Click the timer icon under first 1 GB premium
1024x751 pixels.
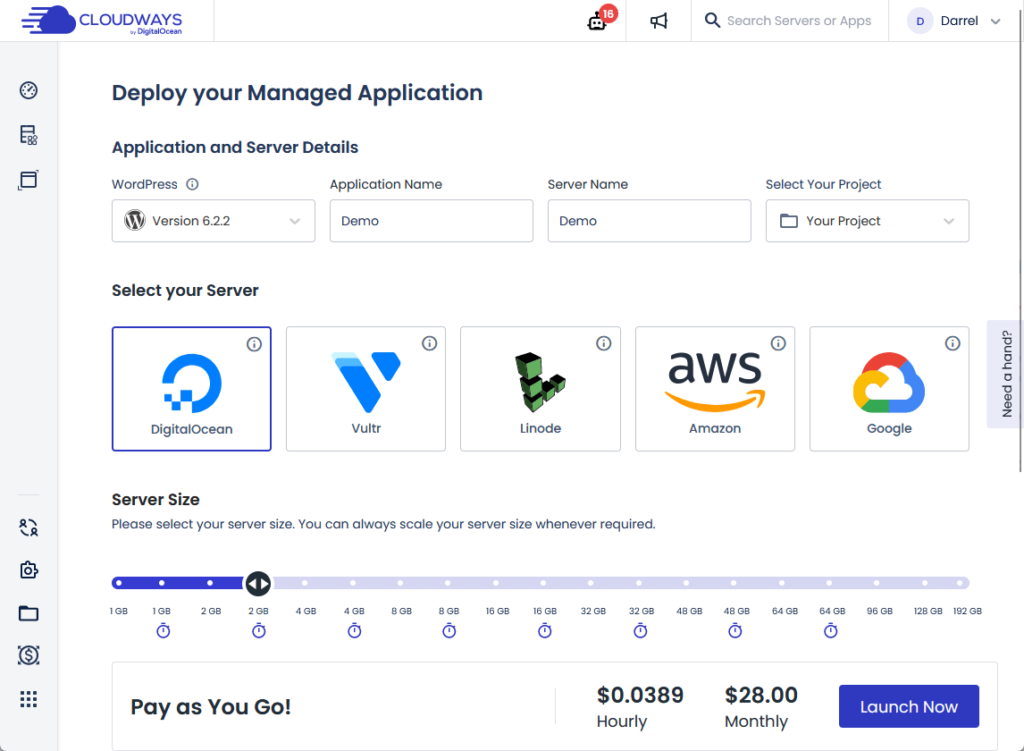[x=163, y=631]
